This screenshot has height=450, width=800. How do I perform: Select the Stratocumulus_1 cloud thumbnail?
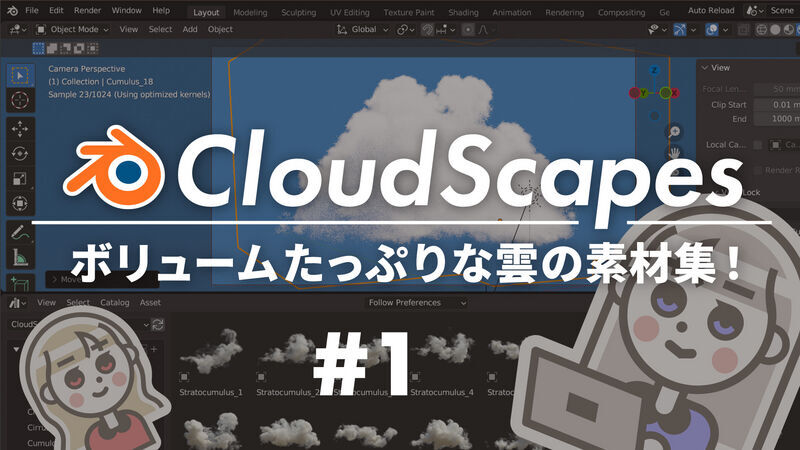(x=211, y=352)
